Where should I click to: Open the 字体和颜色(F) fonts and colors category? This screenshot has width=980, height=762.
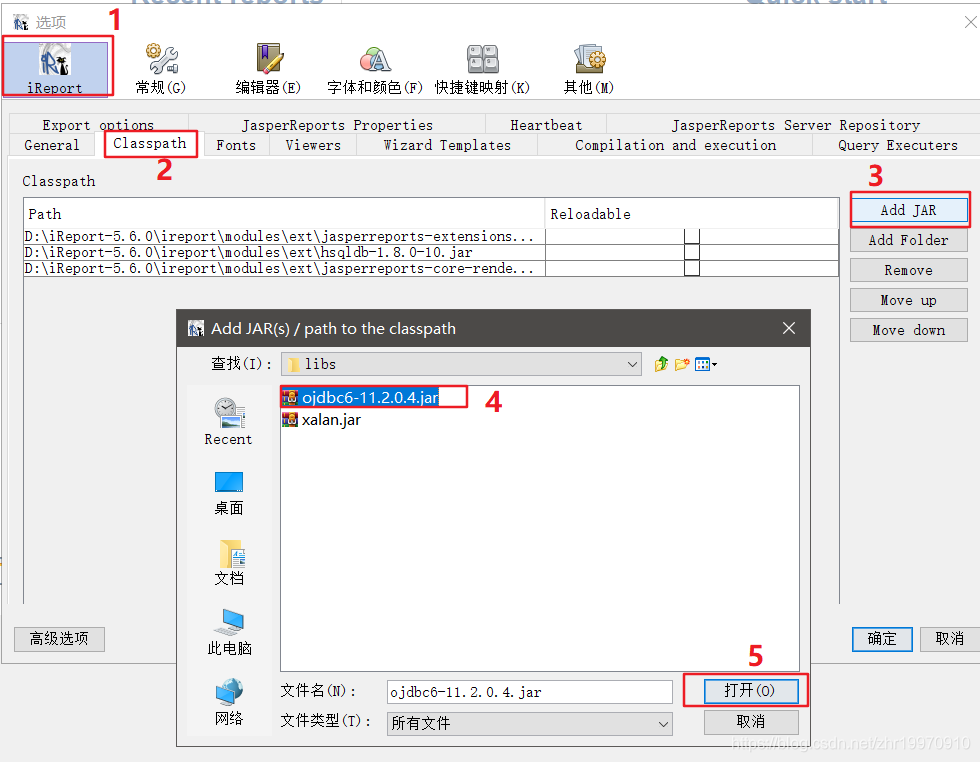click(375, 69)
